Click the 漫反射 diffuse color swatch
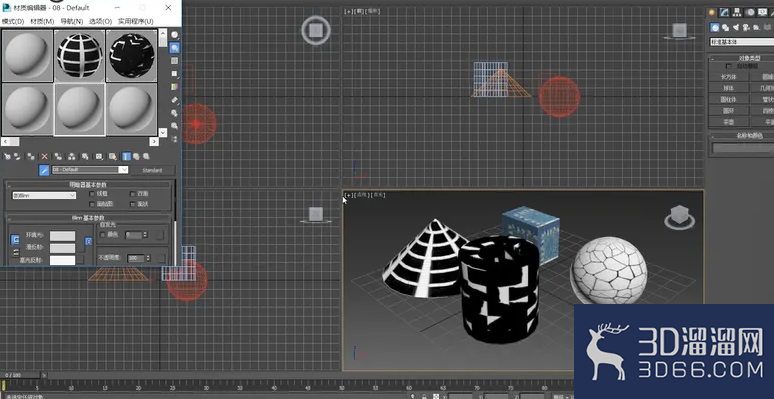This screenshot has height=399, width=774. point(62,248)
